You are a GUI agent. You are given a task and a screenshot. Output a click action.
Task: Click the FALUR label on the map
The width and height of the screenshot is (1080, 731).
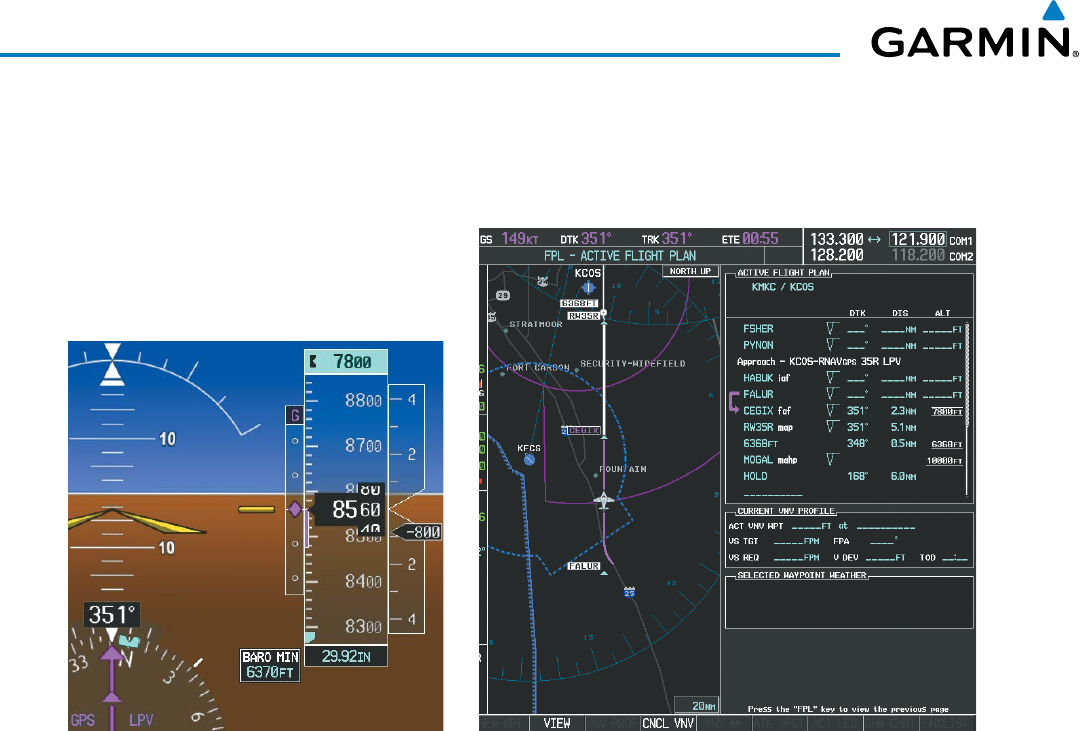point(583,566)
